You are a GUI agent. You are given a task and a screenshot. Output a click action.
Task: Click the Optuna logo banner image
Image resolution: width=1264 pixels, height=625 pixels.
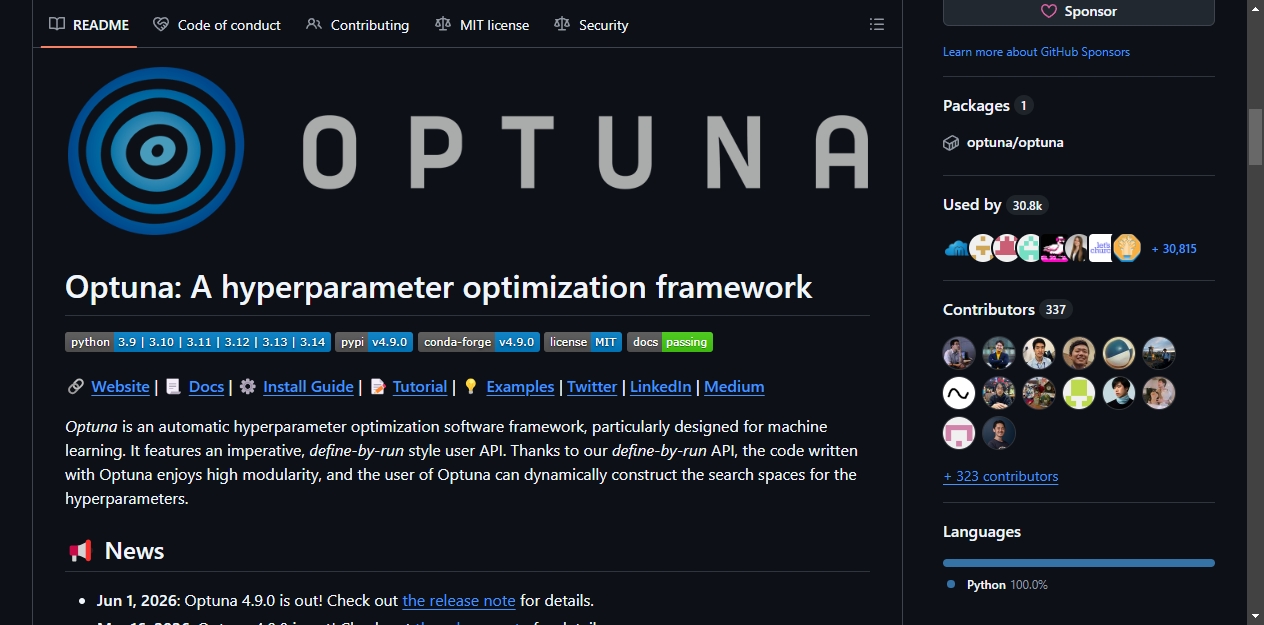coord(467,152)
